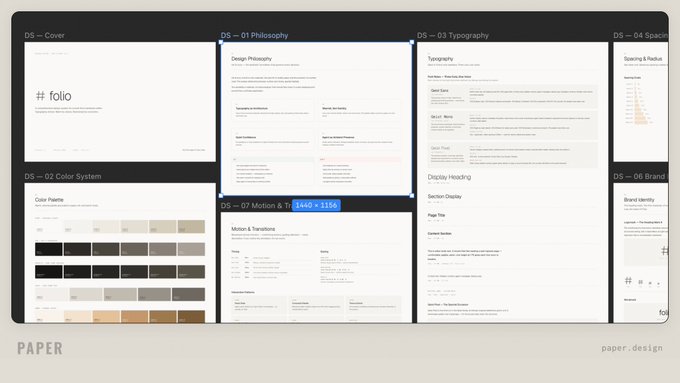
Task: Select the DS — Cover artboard label
Action: pos(44,35)
